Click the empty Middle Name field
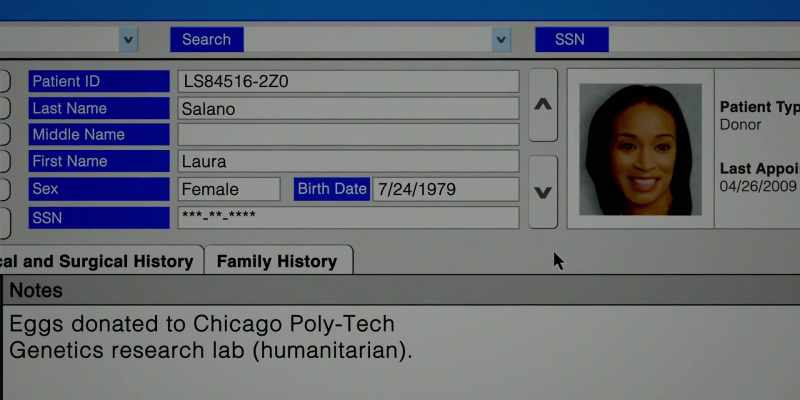 click(x=348, y=135)
